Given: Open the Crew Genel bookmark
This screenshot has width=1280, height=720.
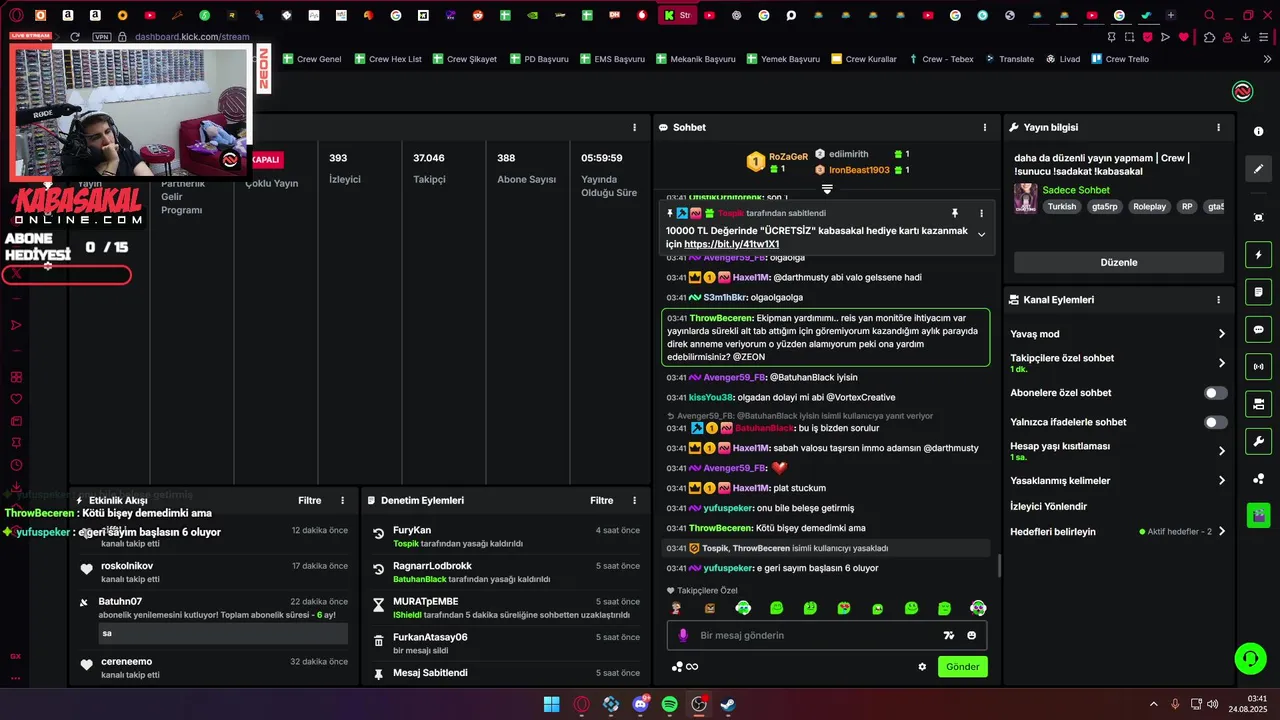Looking at the screenshot, I should point(312,59).
